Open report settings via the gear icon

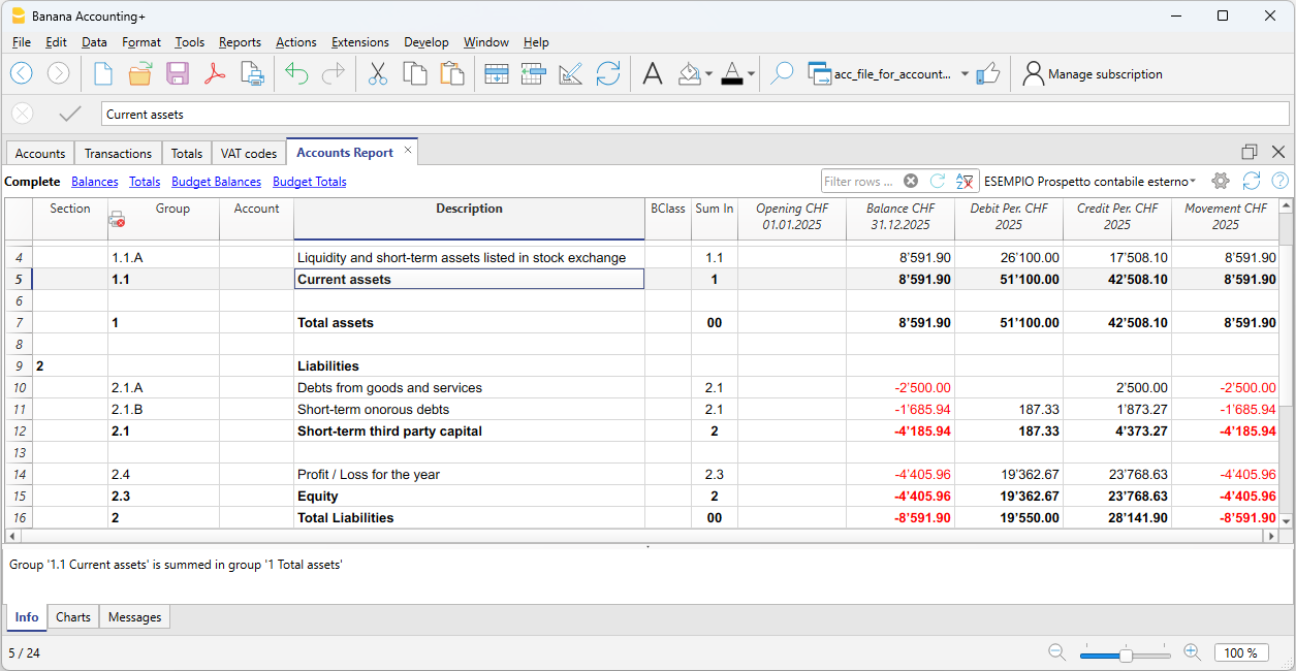click(x=1220, y=181)
